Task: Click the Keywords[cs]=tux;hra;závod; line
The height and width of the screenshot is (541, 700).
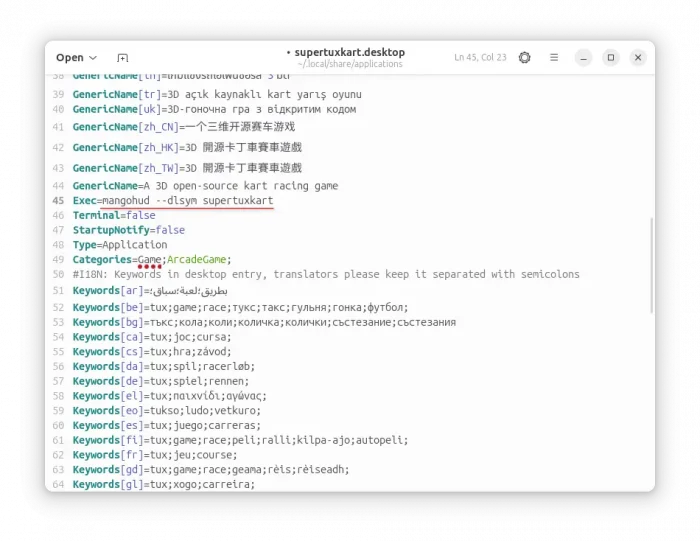Action: (152, 352)
